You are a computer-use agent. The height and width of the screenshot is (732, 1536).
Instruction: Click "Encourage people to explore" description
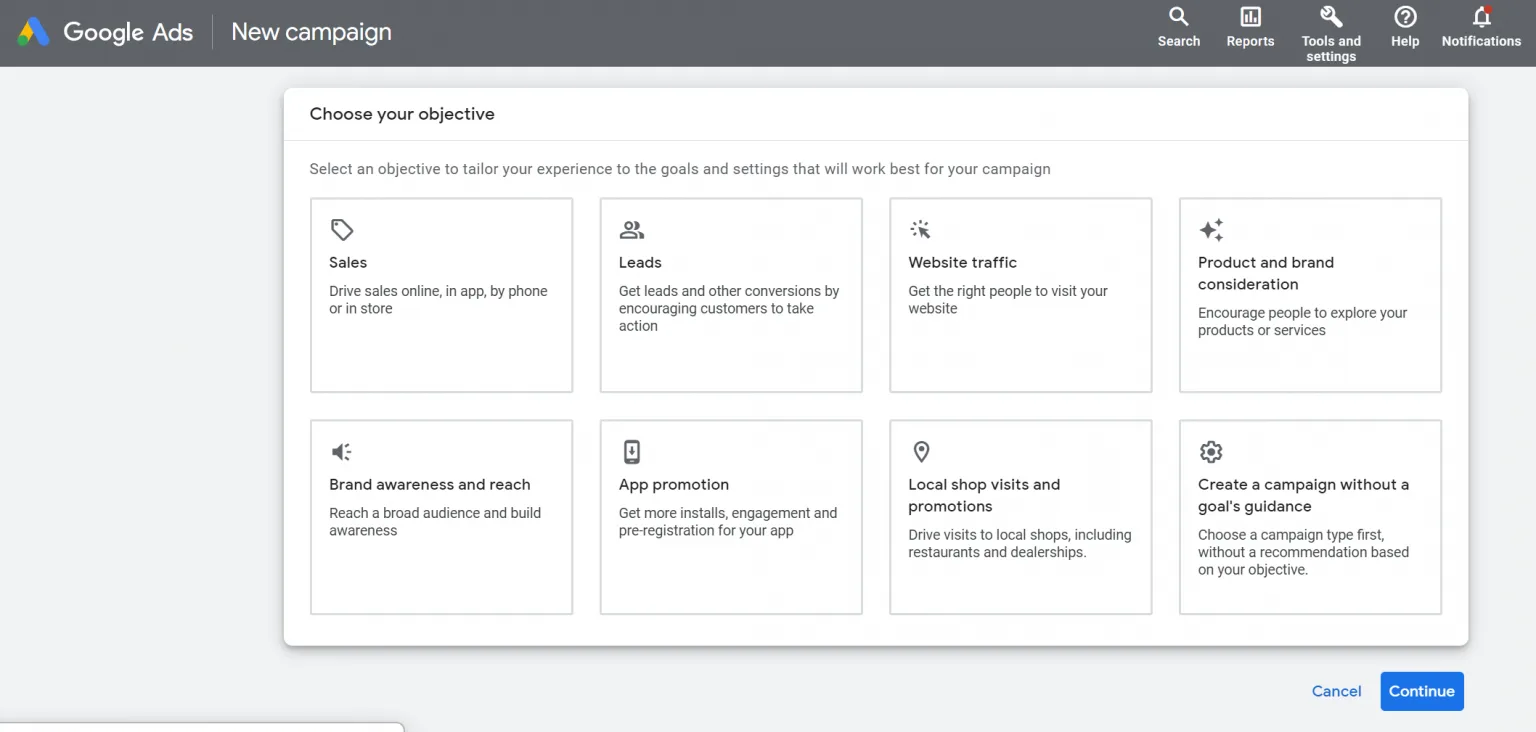click(x=1302, y=321)
